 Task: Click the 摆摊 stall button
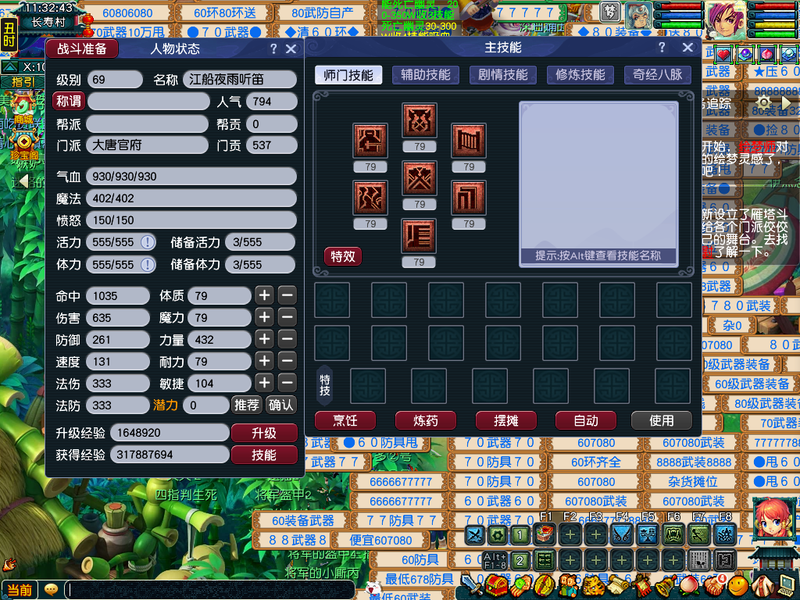506,420
